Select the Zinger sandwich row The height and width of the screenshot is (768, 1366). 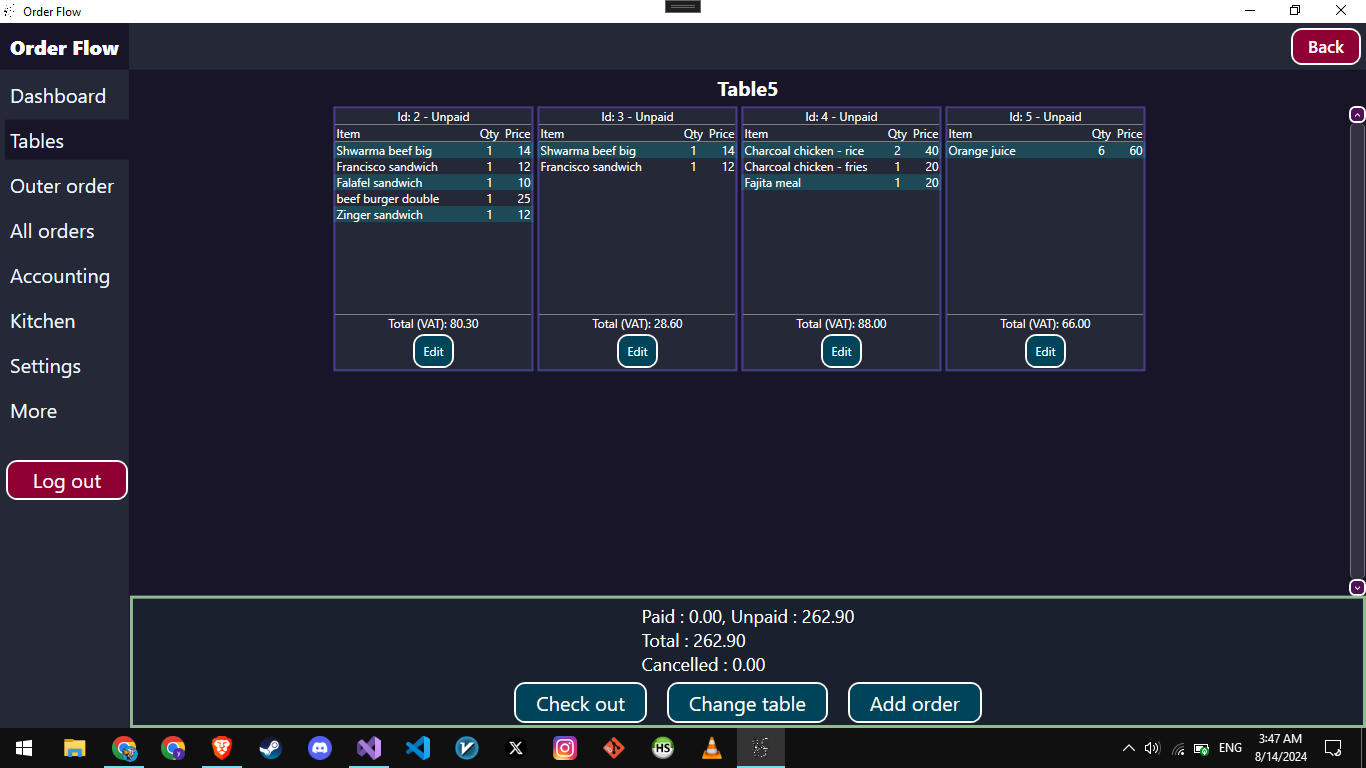433,214
